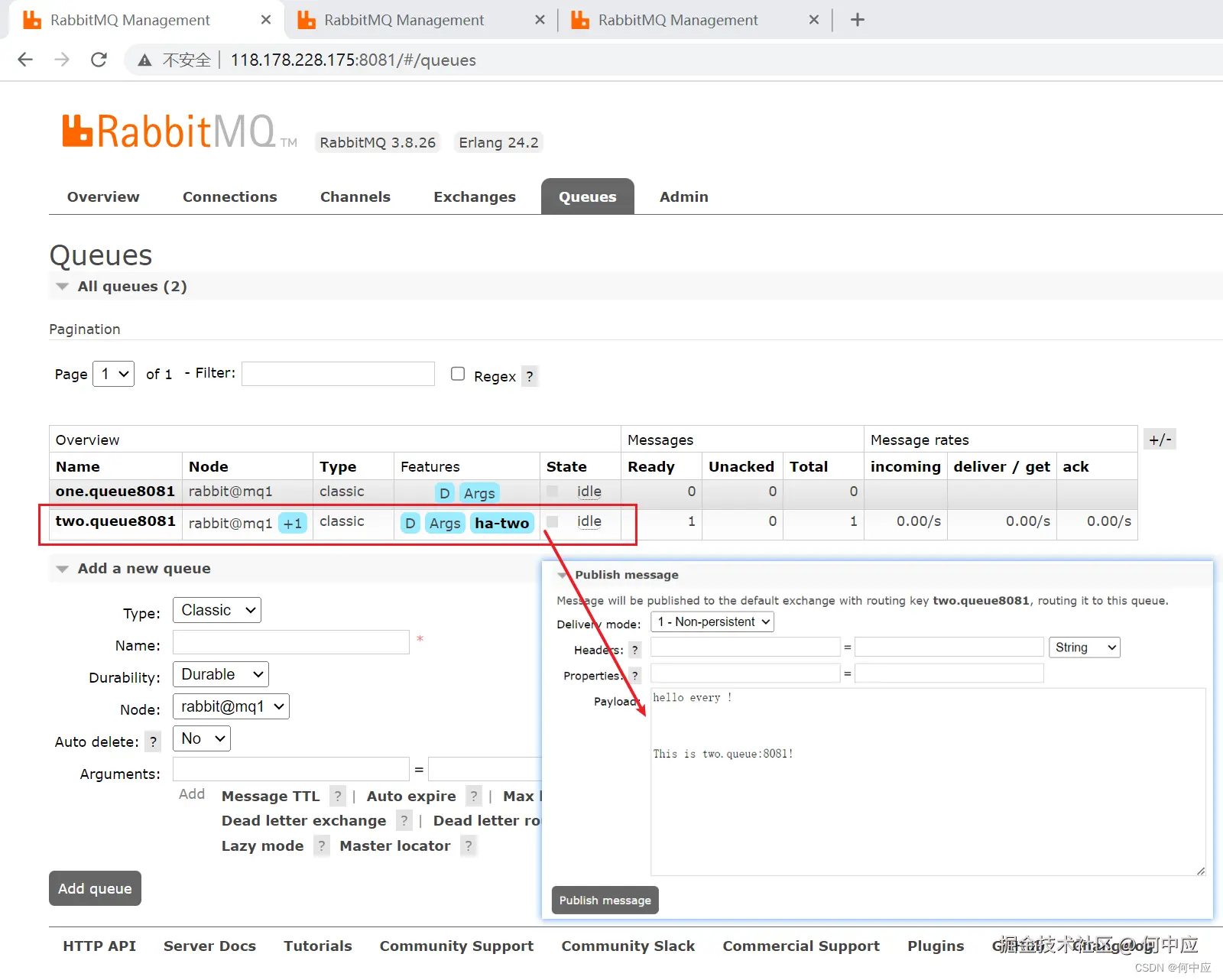Switch to the Channels tab
Screen dimensions: 1223x980
pyautogui.click(x=355, y=196)
